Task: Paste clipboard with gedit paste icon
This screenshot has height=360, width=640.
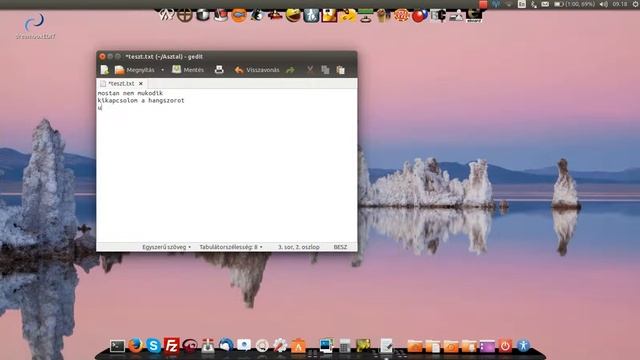Action: 340,70
